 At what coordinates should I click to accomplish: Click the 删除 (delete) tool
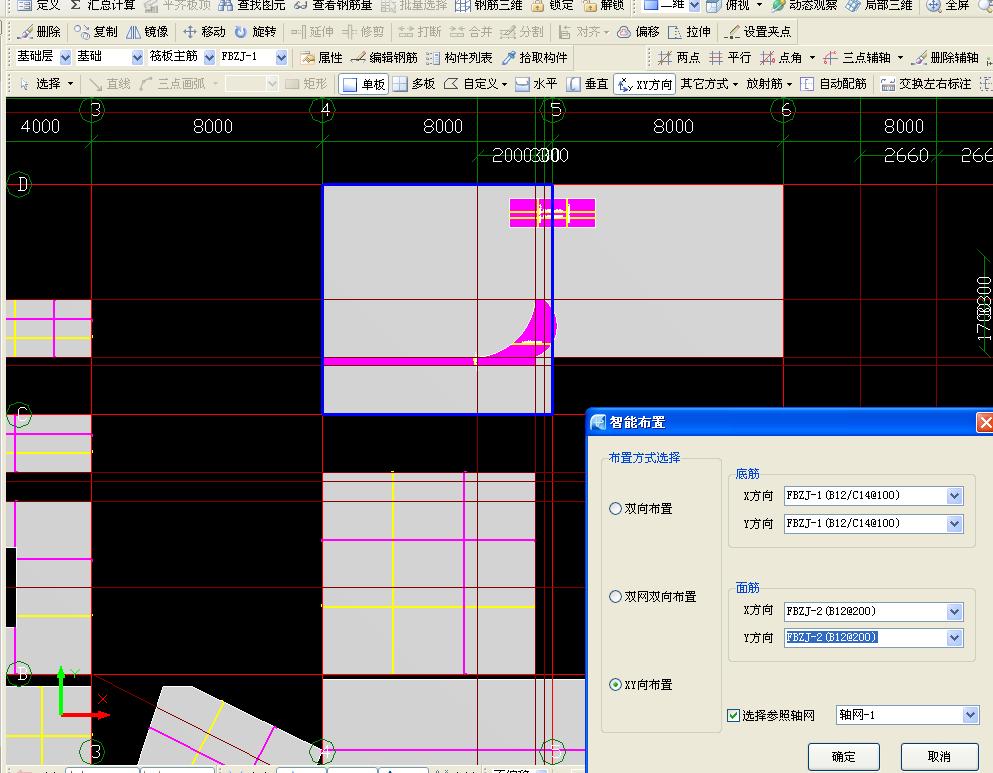point(41,32)
